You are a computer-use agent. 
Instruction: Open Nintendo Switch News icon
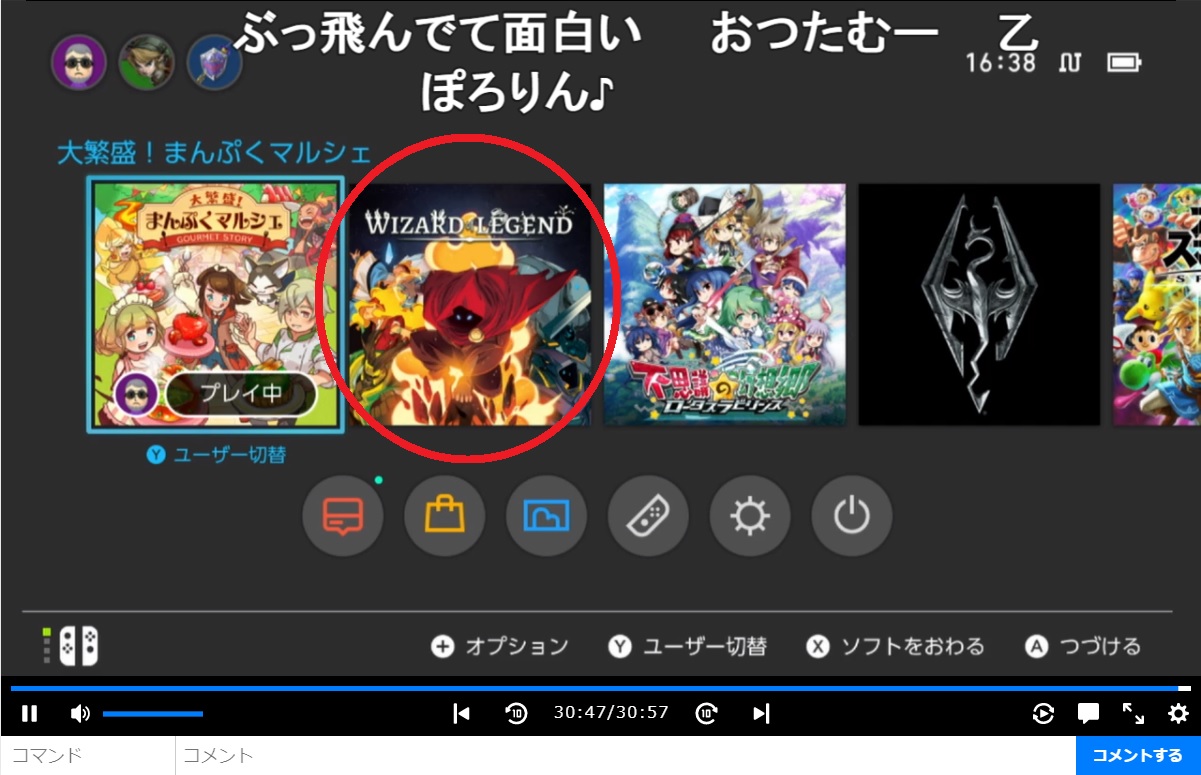pos(343,516)
